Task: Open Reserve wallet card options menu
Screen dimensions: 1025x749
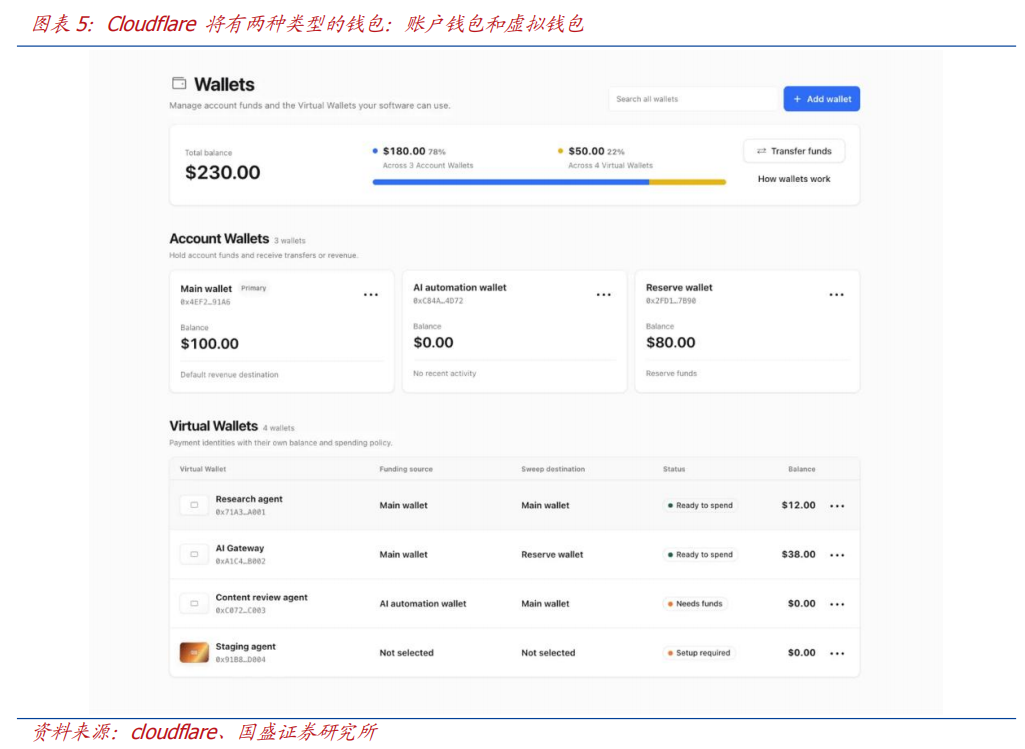Action: click(836, 295)
